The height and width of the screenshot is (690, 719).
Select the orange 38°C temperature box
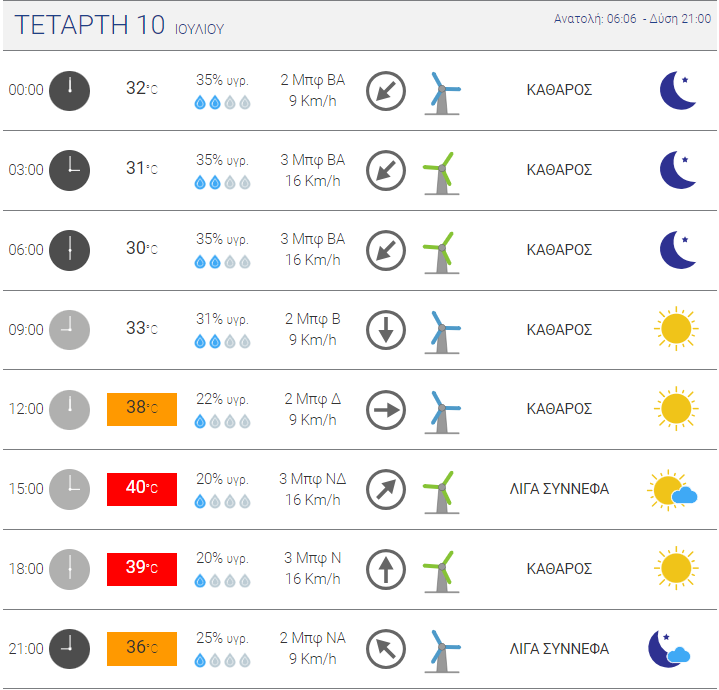pyautogui.click(x=142, y=409)
